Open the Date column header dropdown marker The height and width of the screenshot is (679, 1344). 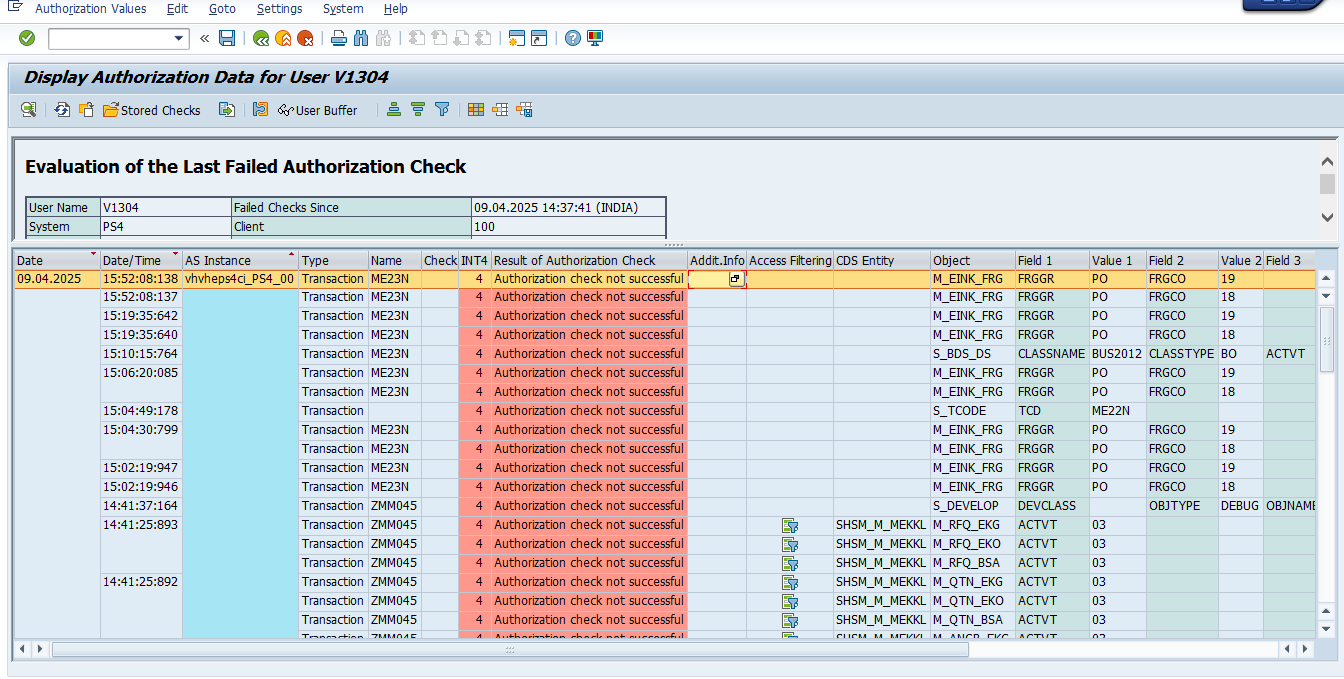coord(93,255)
